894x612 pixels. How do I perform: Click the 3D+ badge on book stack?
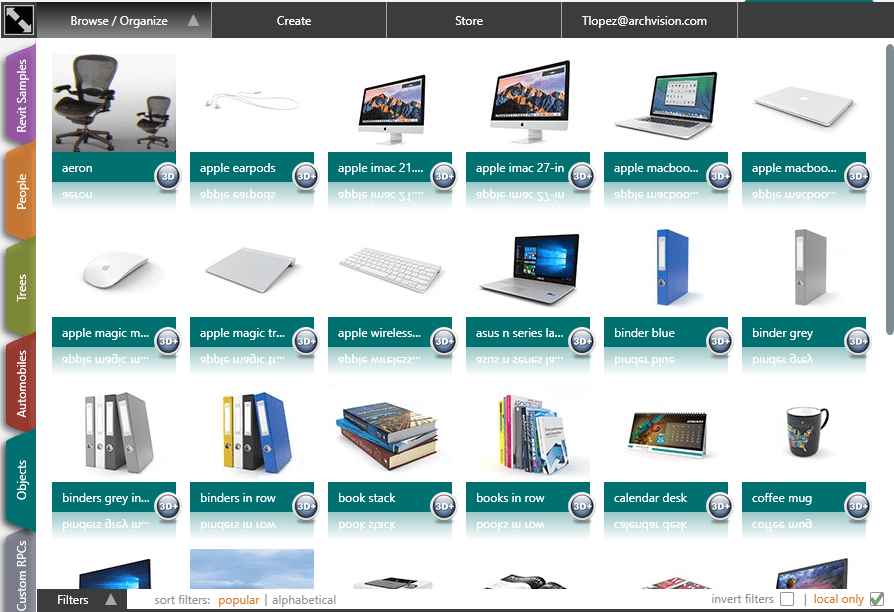click(444, 506)
